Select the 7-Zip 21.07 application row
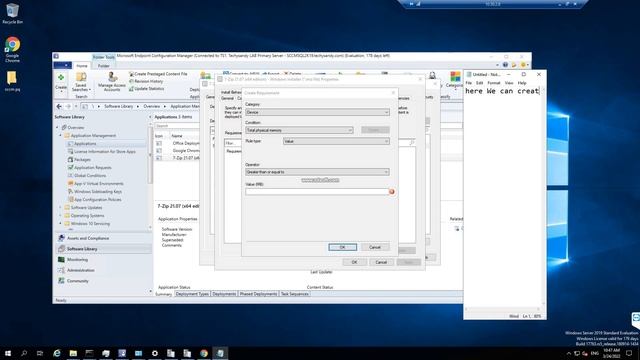Image resolution: width=640 pixels, height=360 pixels. [178, 158]
